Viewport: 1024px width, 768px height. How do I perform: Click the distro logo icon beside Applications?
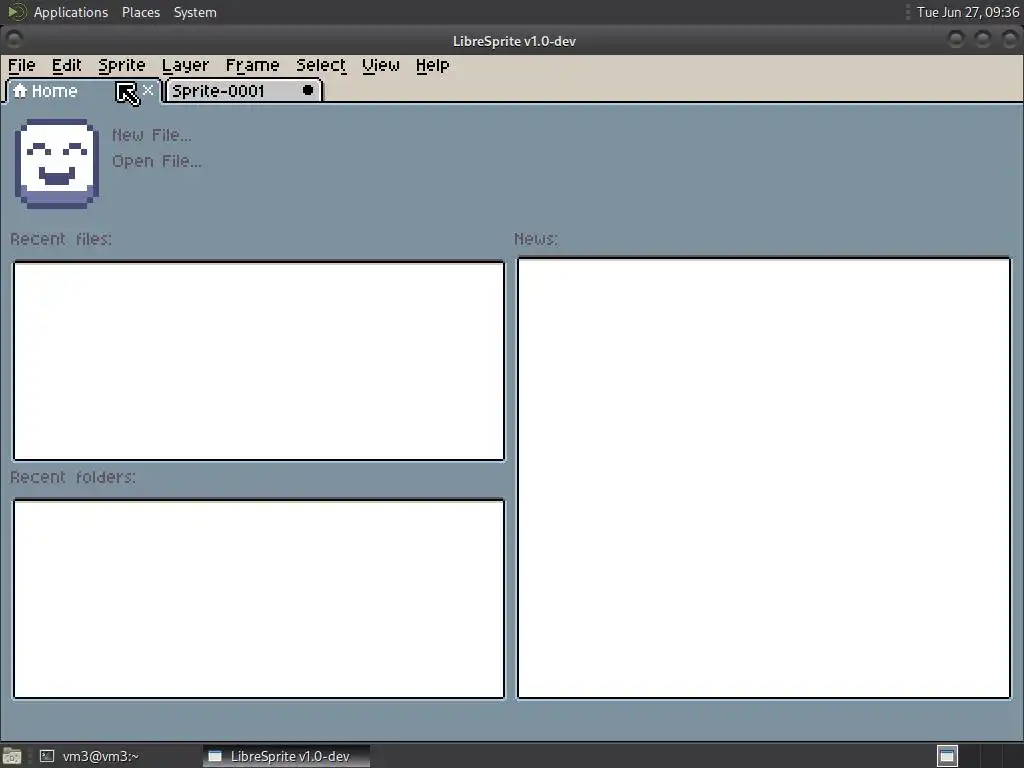point(16,12)
